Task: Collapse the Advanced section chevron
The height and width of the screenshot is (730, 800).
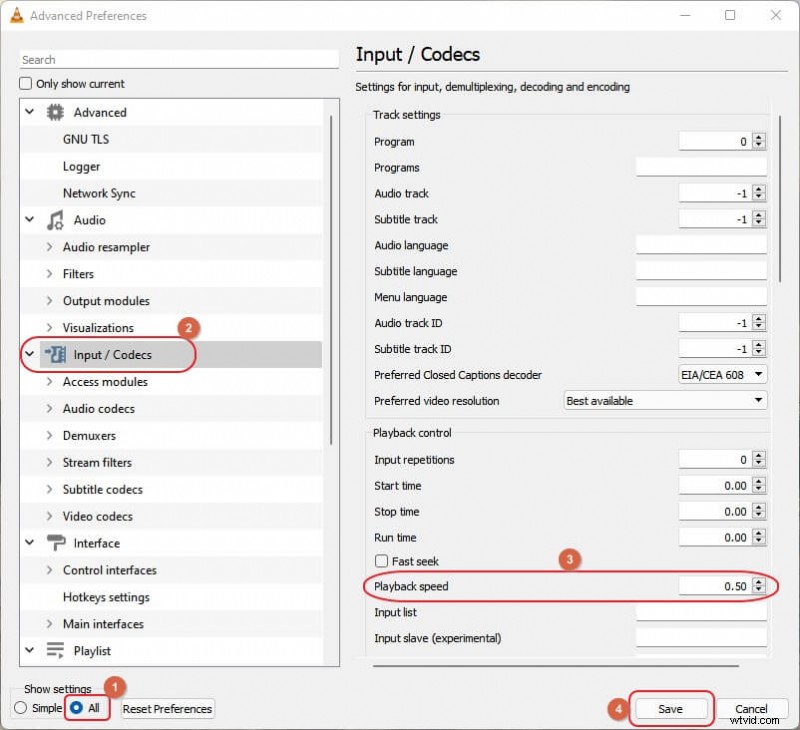Action: (28, 112)
